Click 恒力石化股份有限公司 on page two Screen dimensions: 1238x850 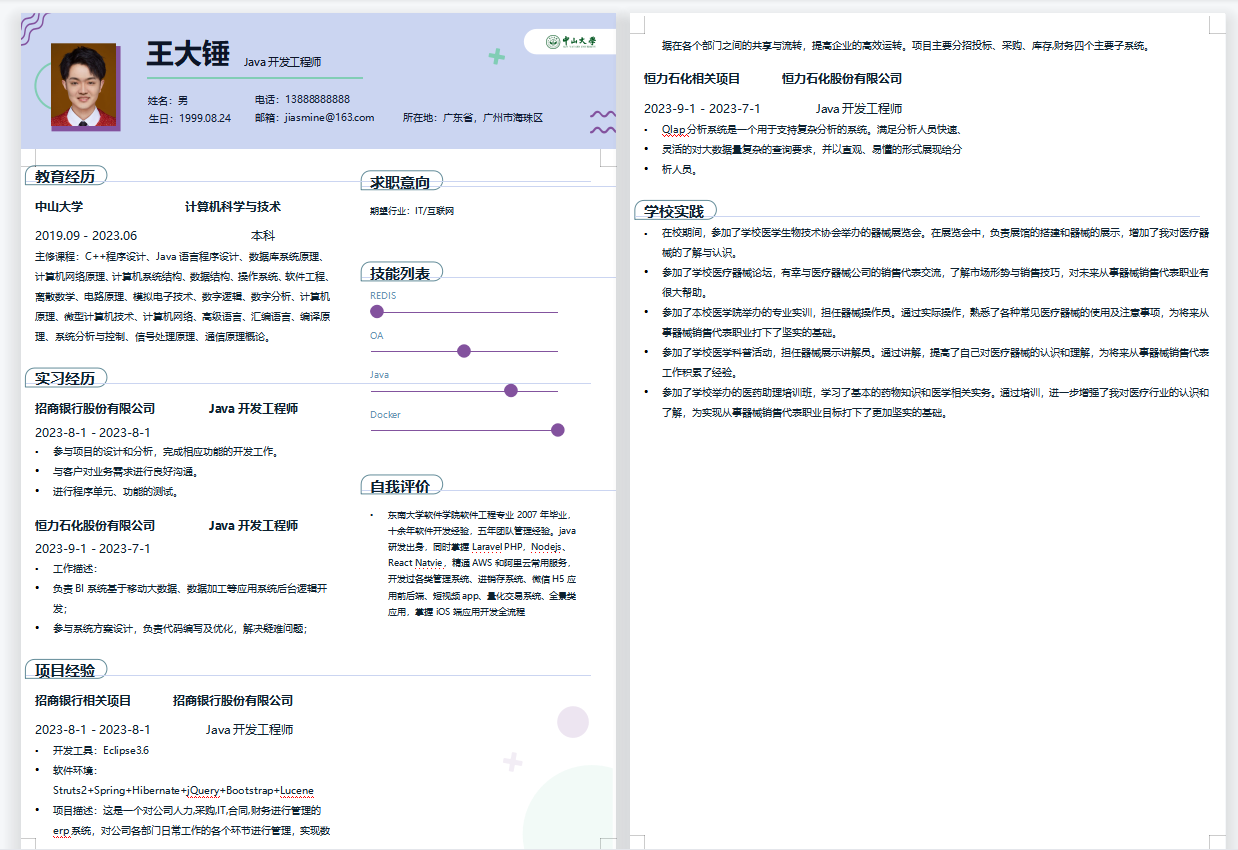[x=842, y=78]
